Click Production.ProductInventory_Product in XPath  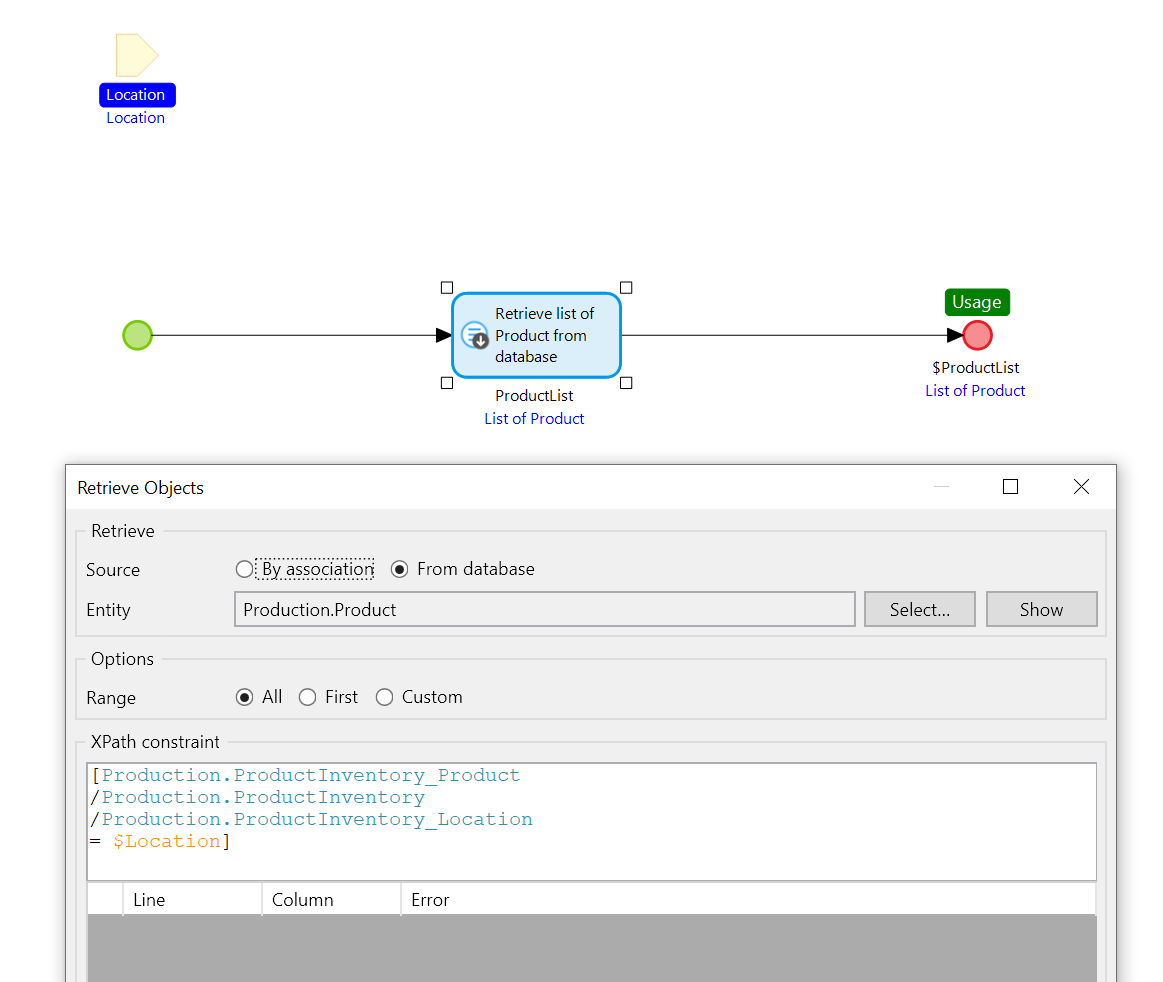tap(311, 775)
